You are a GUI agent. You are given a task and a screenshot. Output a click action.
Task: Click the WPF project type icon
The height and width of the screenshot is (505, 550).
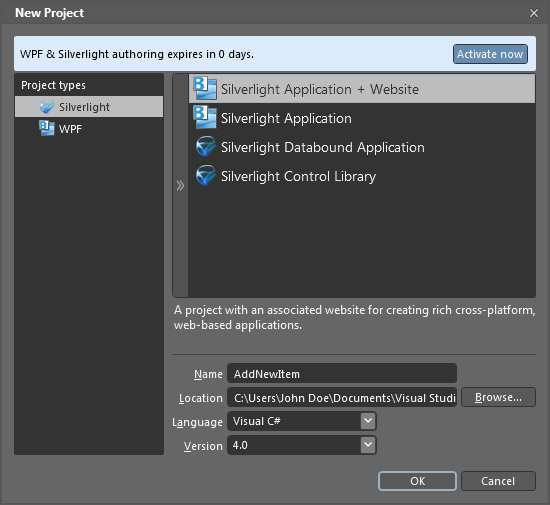pos(47,128)
